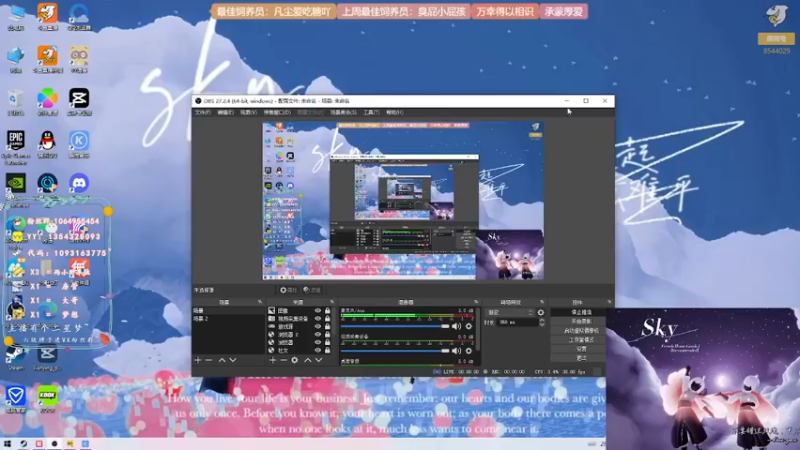Screen dimensions: 800x450
Task: Toggle visibility of the last source row
Action: [x=318, y=351]
